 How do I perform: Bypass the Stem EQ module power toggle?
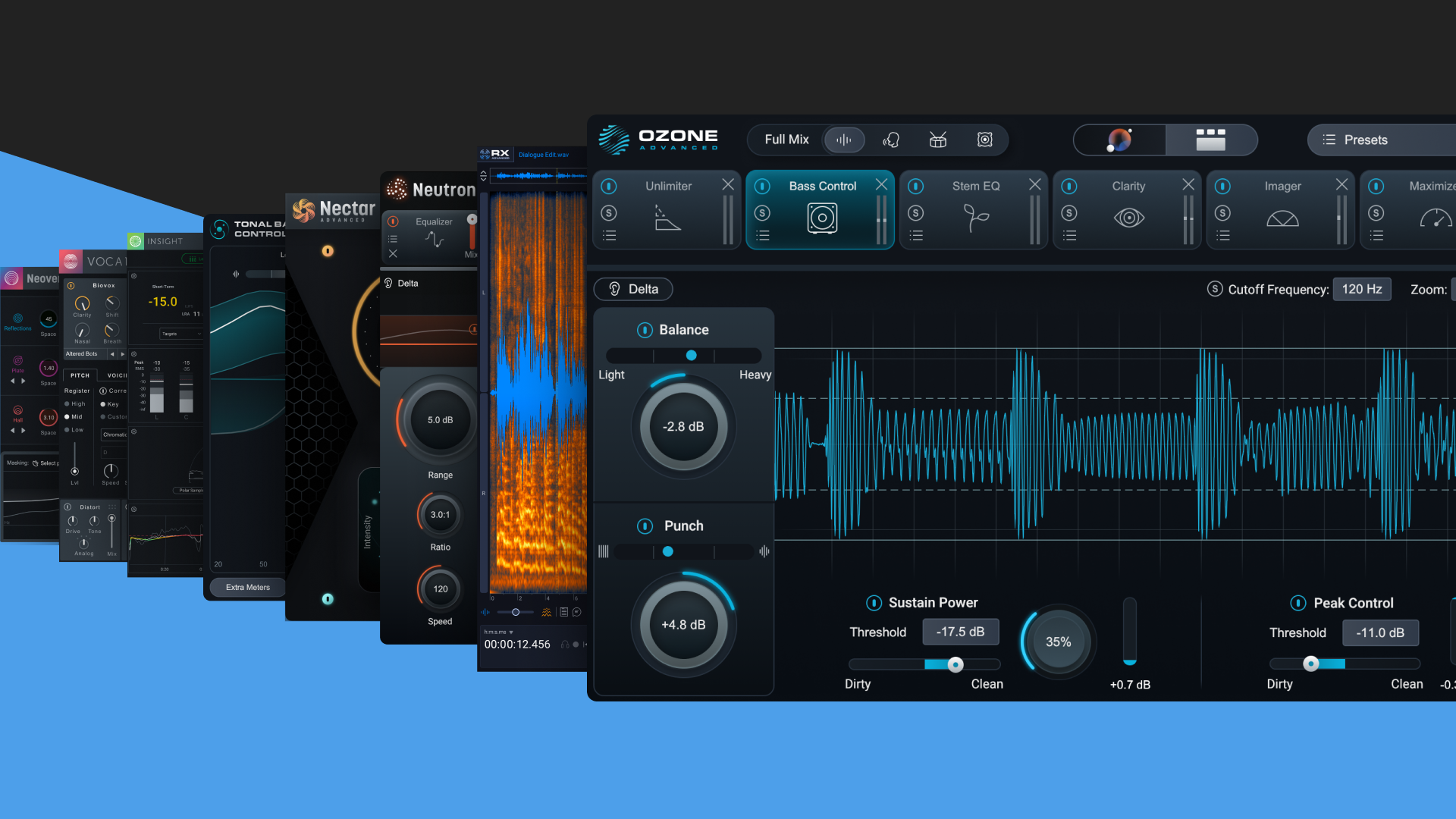pyautogui.click(x=916, y=186)
